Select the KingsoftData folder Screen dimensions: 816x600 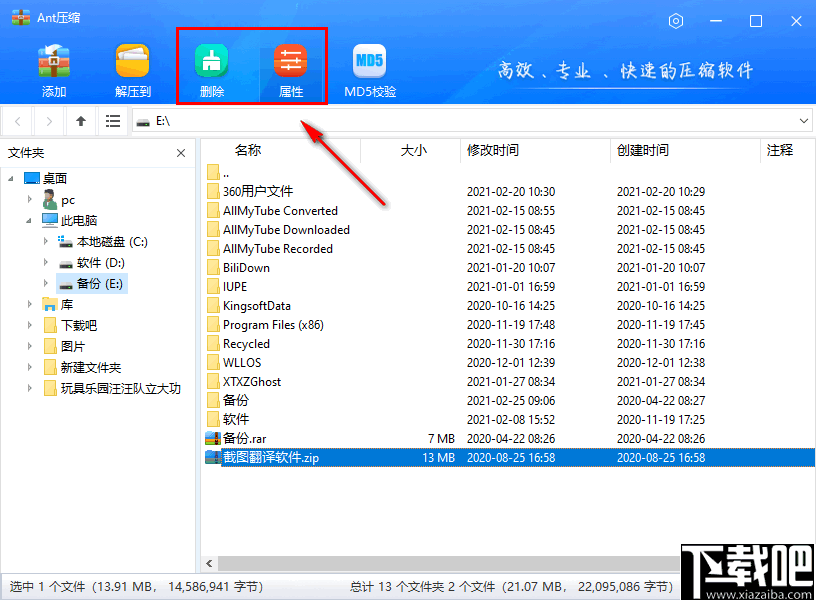point(249,305)
